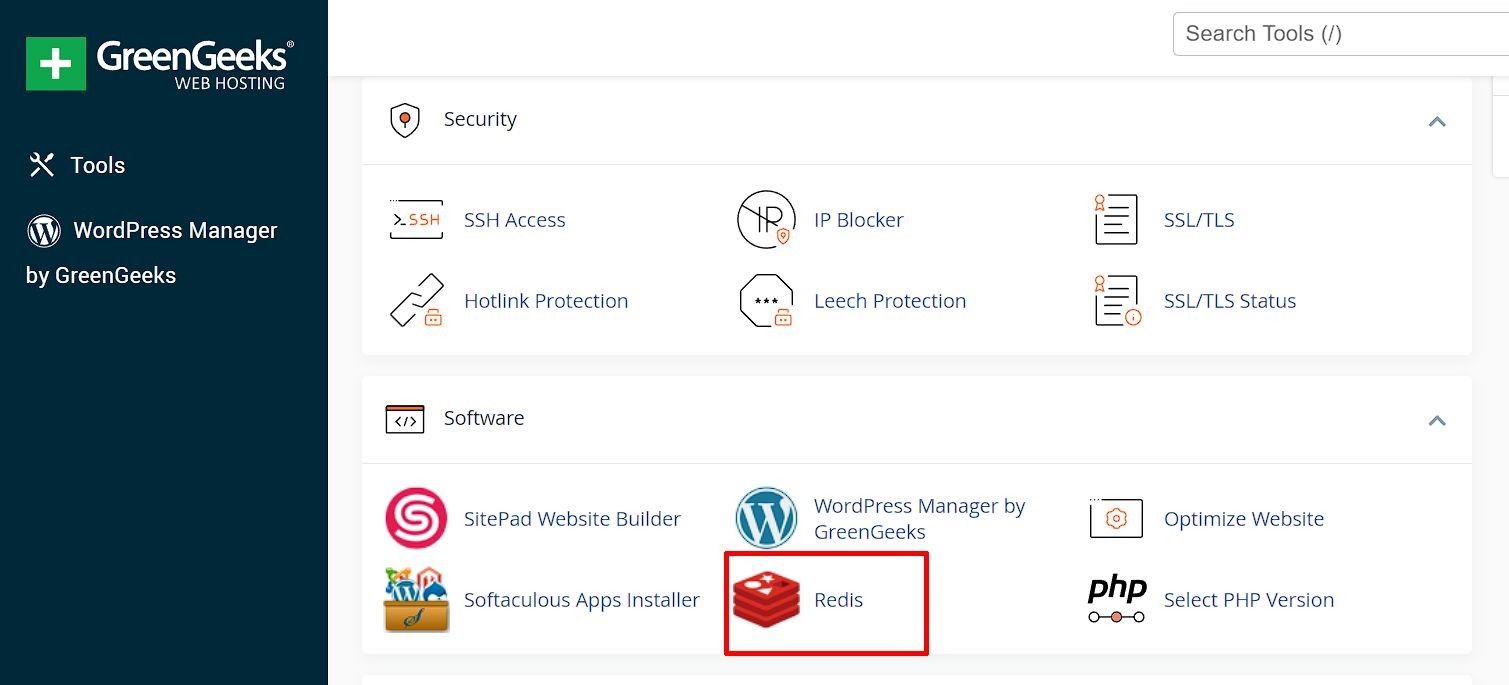Open WordPress Manager by GreenGeeks sidebar item
Image resolution: width=1509 pixels, height=685 pixels.
tap(151, 253)
